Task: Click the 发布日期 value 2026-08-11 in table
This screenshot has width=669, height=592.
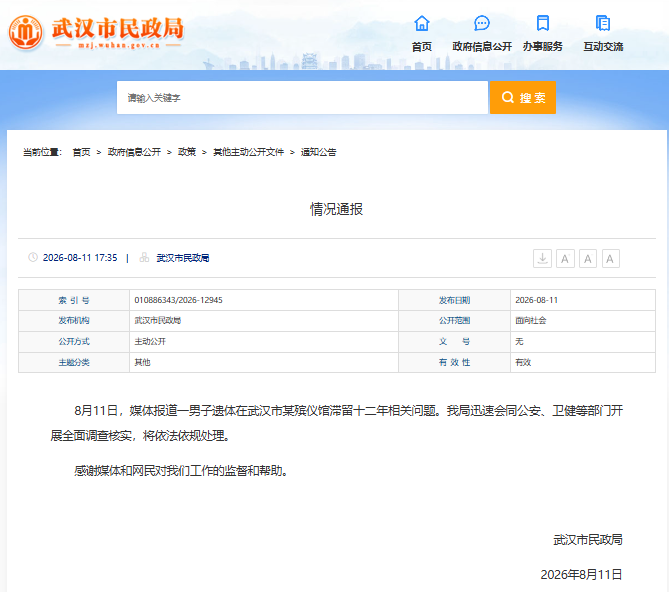Action: point(536,300)
